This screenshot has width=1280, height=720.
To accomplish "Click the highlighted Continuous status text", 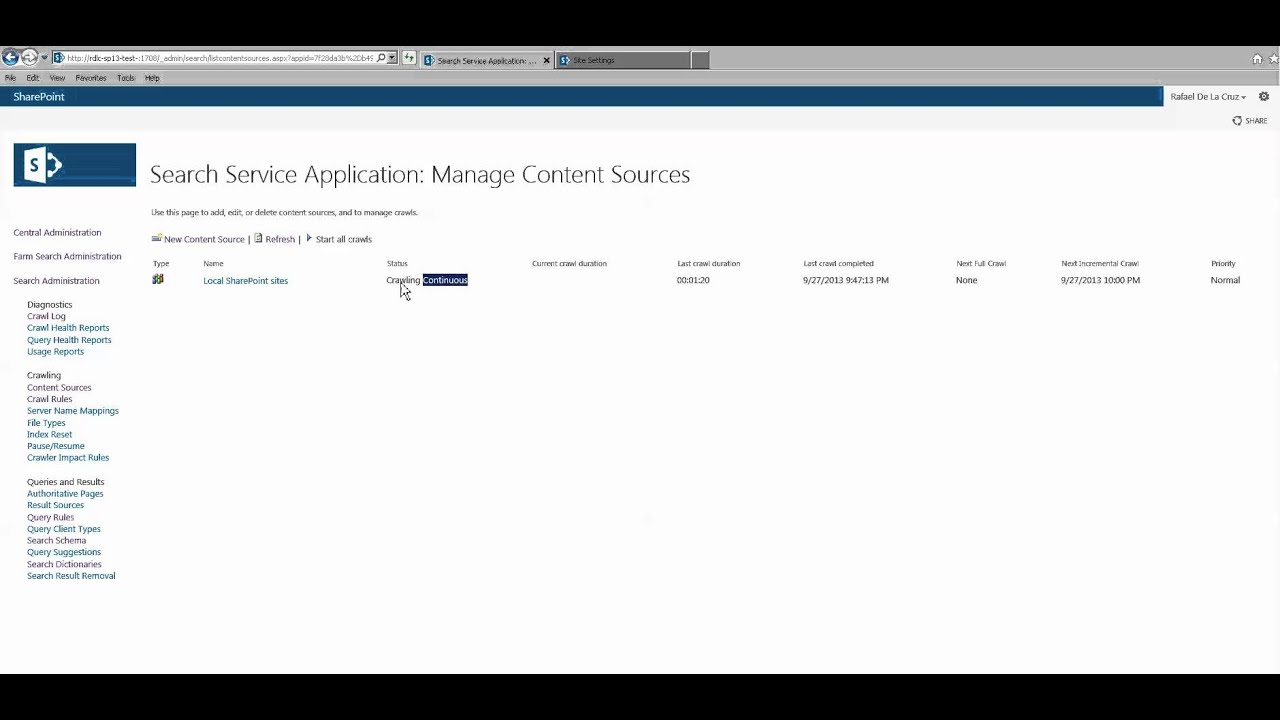I will 445,280.
